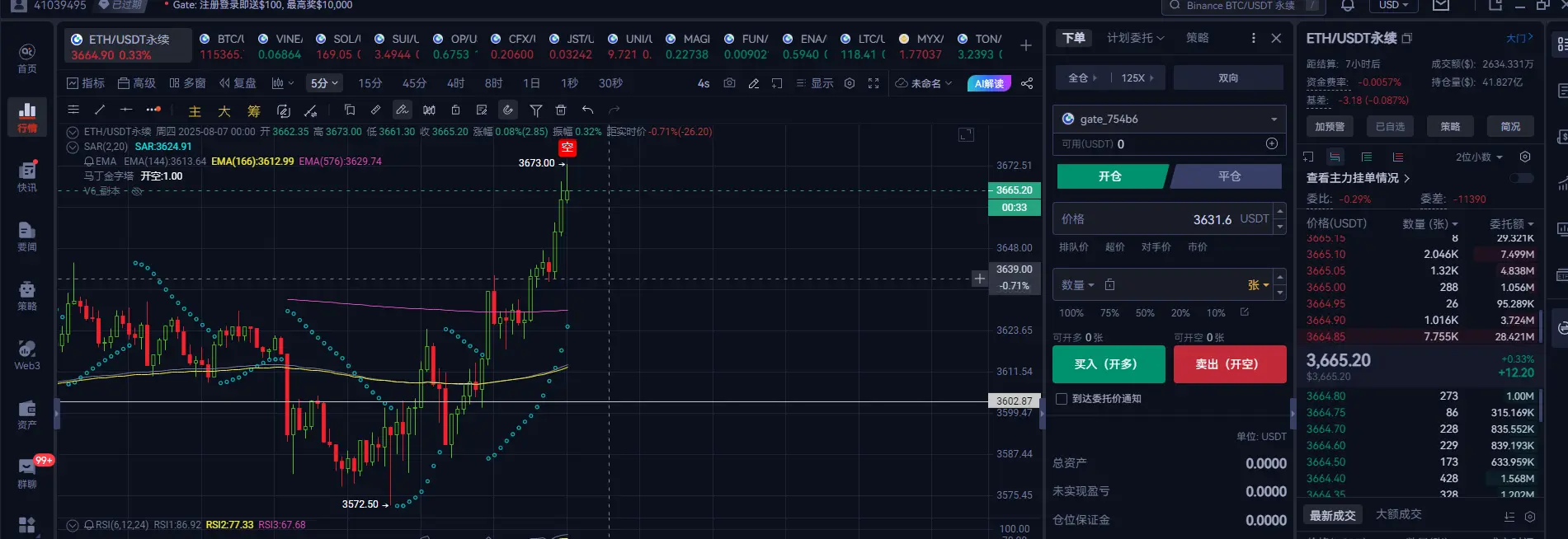Open the 张 quantity unit dropdown
The height and width of the screenshot is (539, 1568).
point(1258,284)
